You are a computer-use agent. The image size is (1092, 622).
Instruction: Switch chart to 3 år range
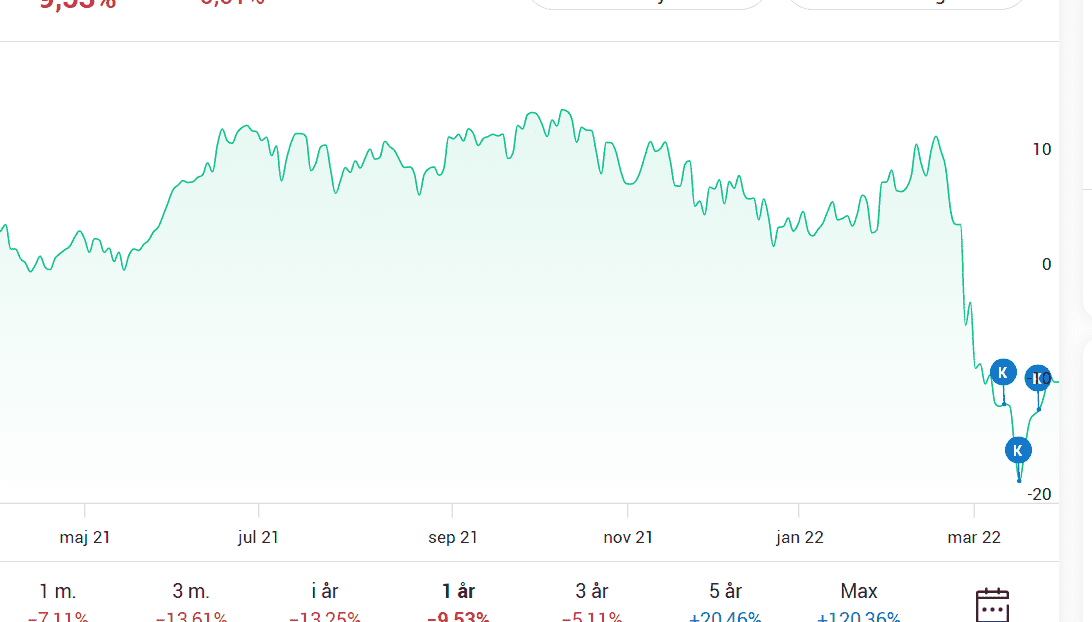coord(592,591)
